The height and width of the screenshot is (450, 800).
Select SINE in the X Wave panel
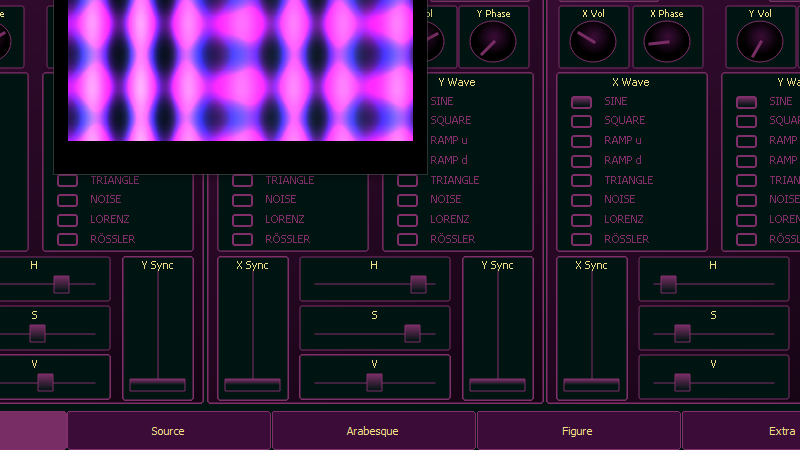[581, 102]
